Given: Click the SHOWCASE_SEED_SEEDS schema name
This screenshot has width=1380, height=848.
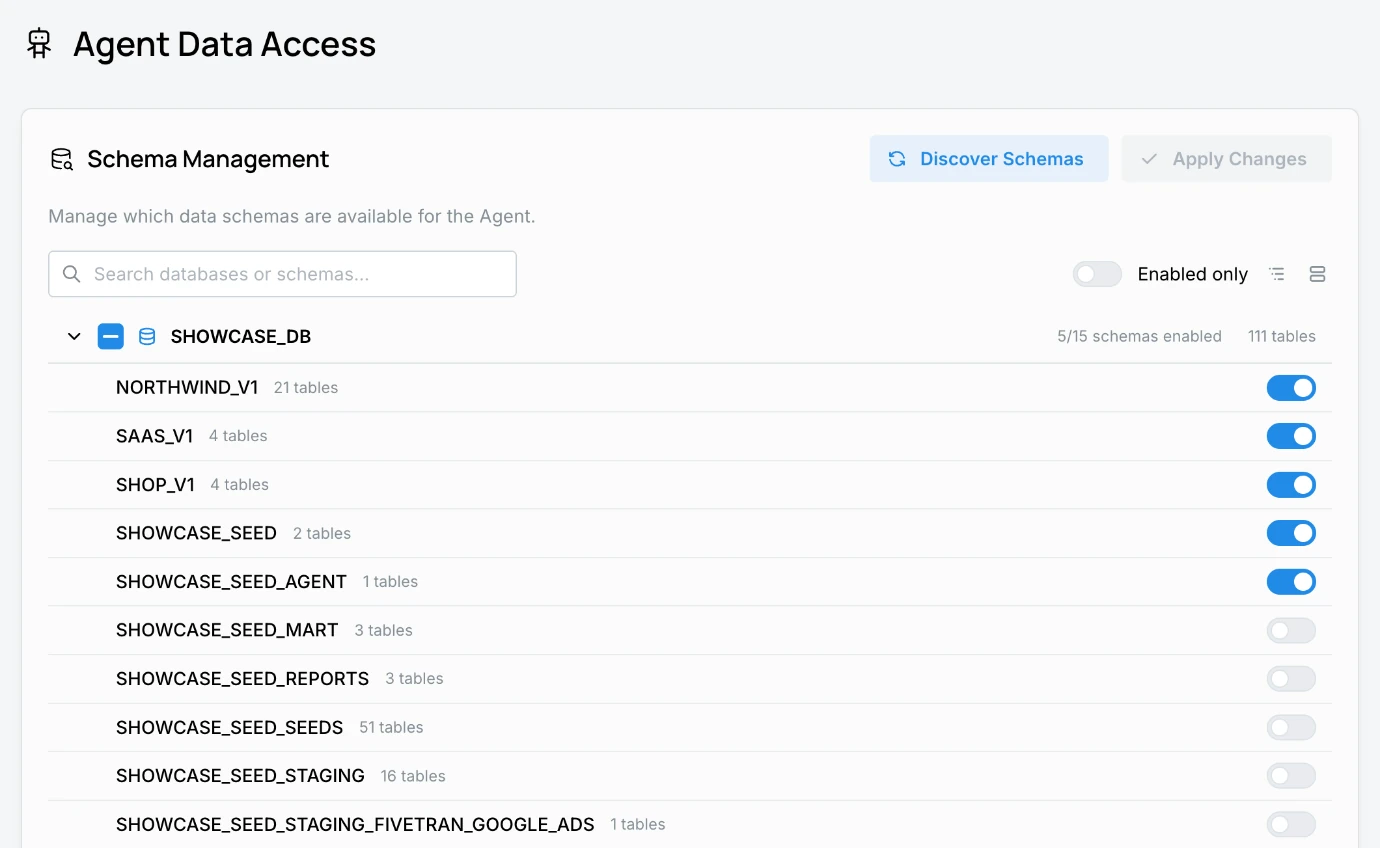Looking at the screenshot, I should 229,727.
